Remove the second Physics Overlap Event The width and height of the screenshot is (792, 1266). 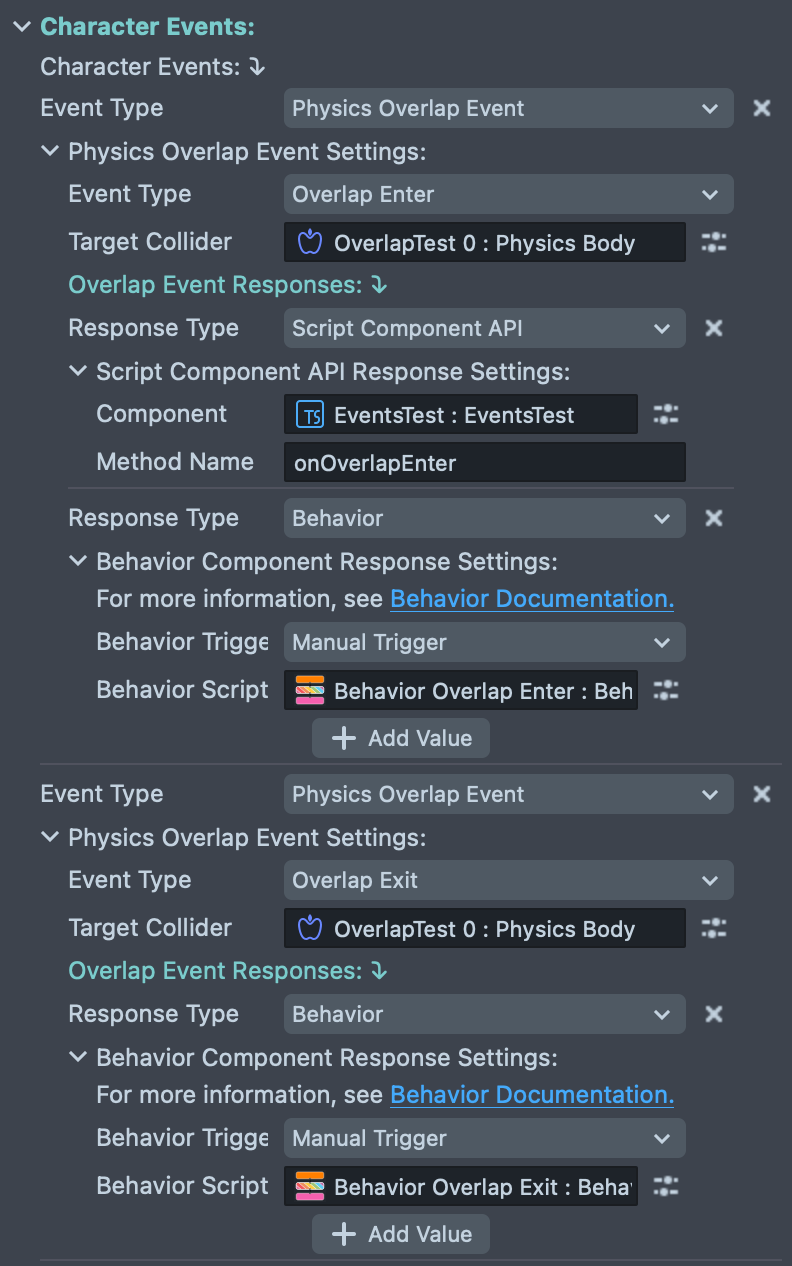pos(761,794)
